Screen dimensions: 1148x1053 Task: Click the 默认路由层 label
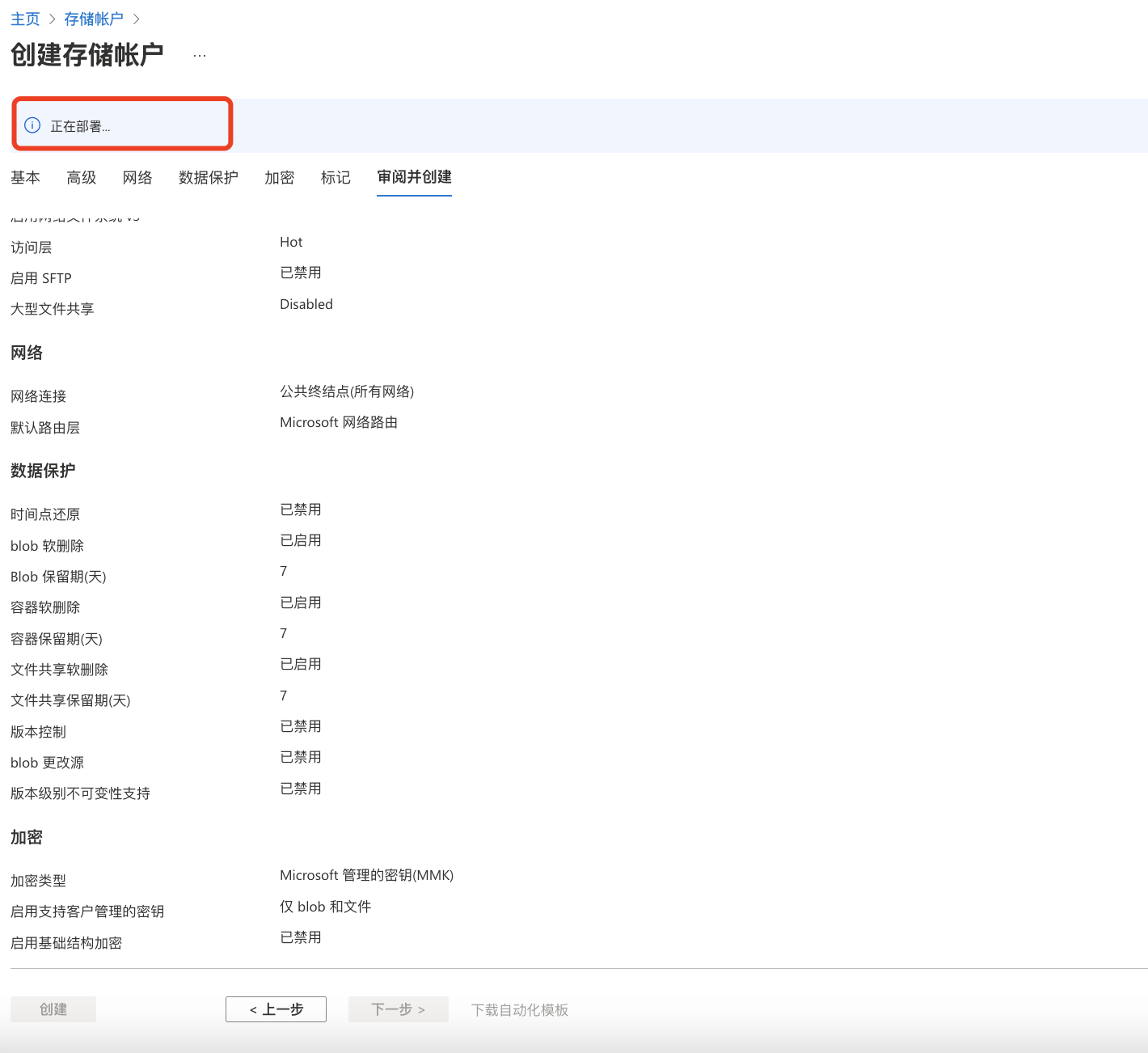click(x=45, y=428)
